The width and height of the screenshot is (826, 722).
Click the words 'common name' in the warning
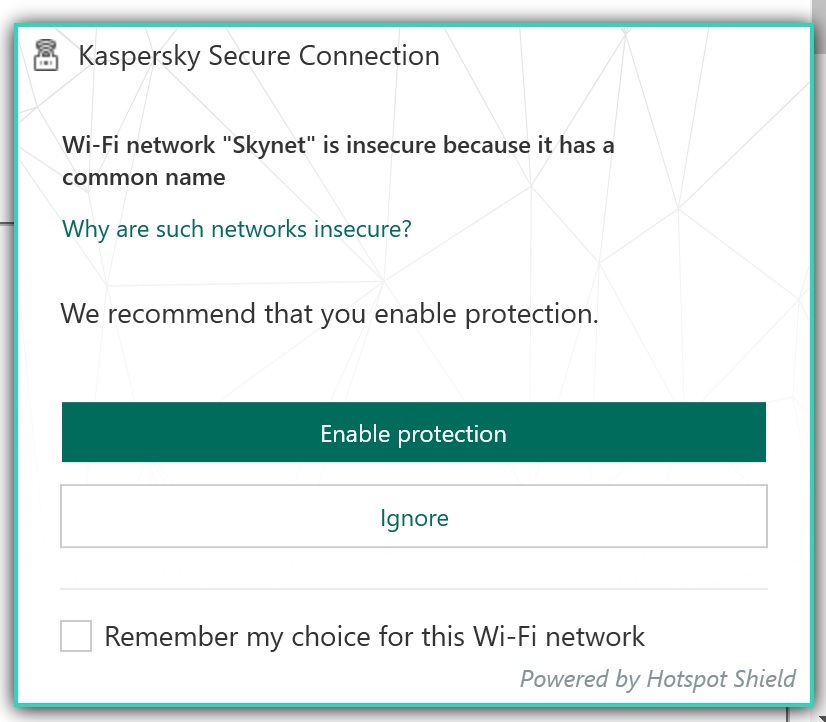click(143, 178)
